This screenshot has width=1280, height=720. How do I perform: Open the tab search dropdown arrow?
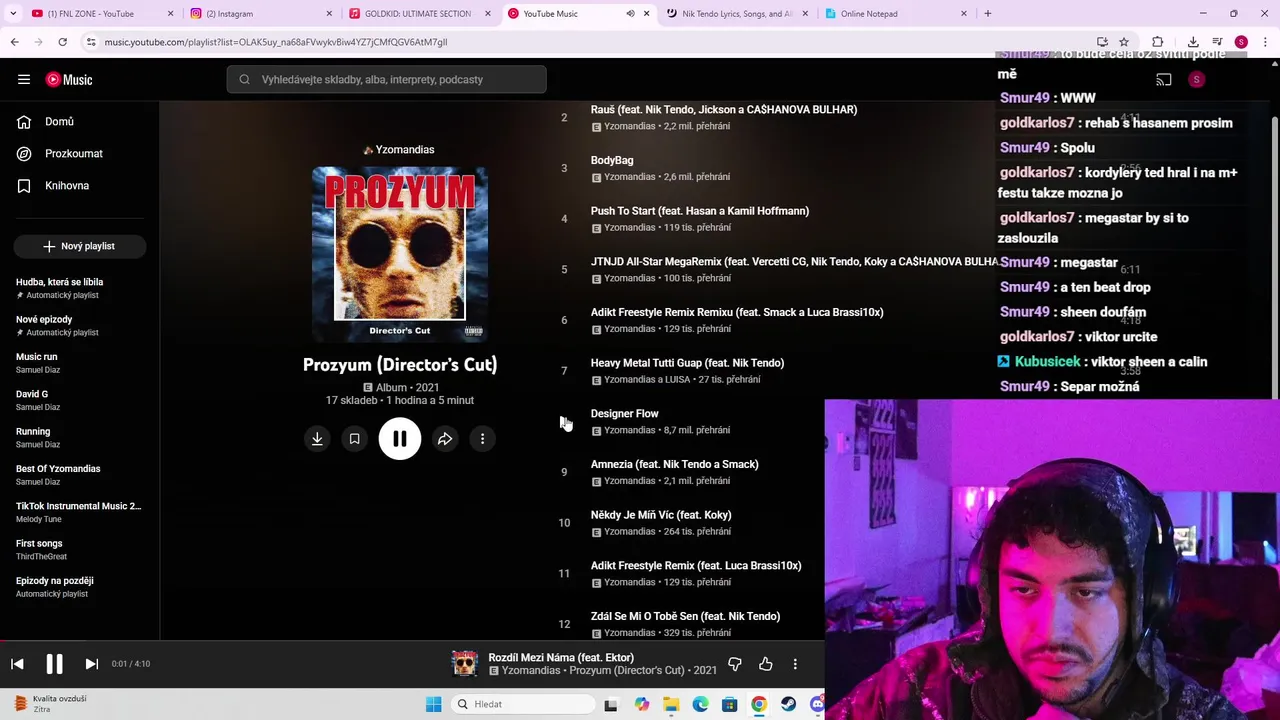click(x=12, y=14)
